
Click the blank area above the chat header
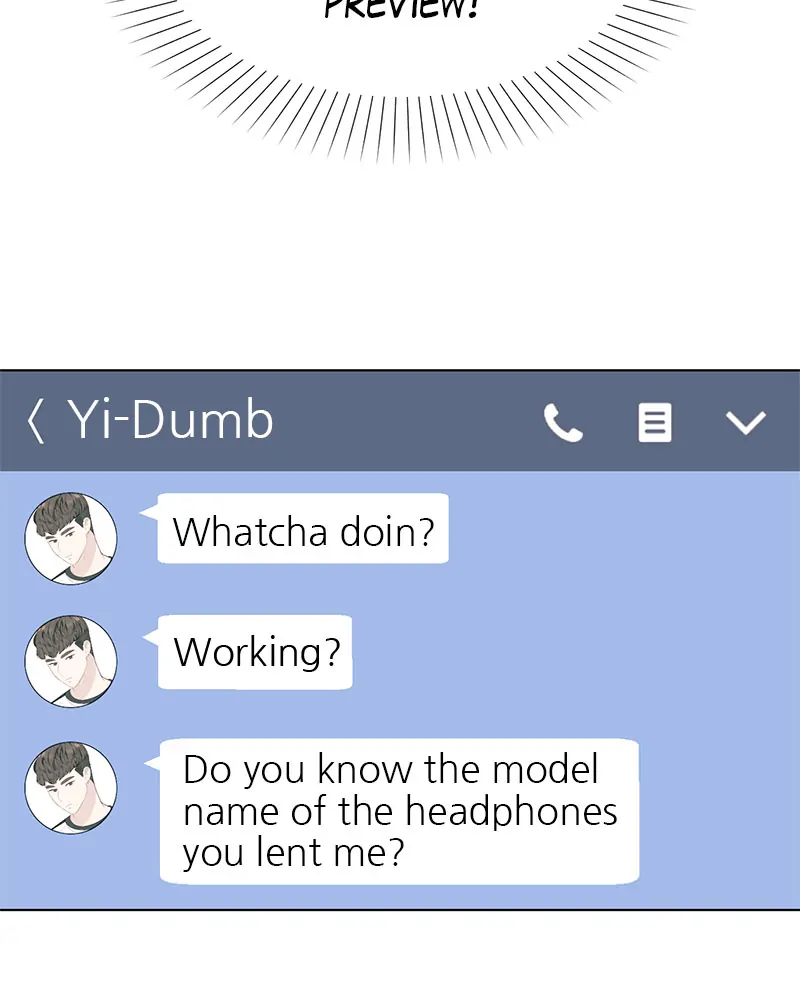coord(400,268)
